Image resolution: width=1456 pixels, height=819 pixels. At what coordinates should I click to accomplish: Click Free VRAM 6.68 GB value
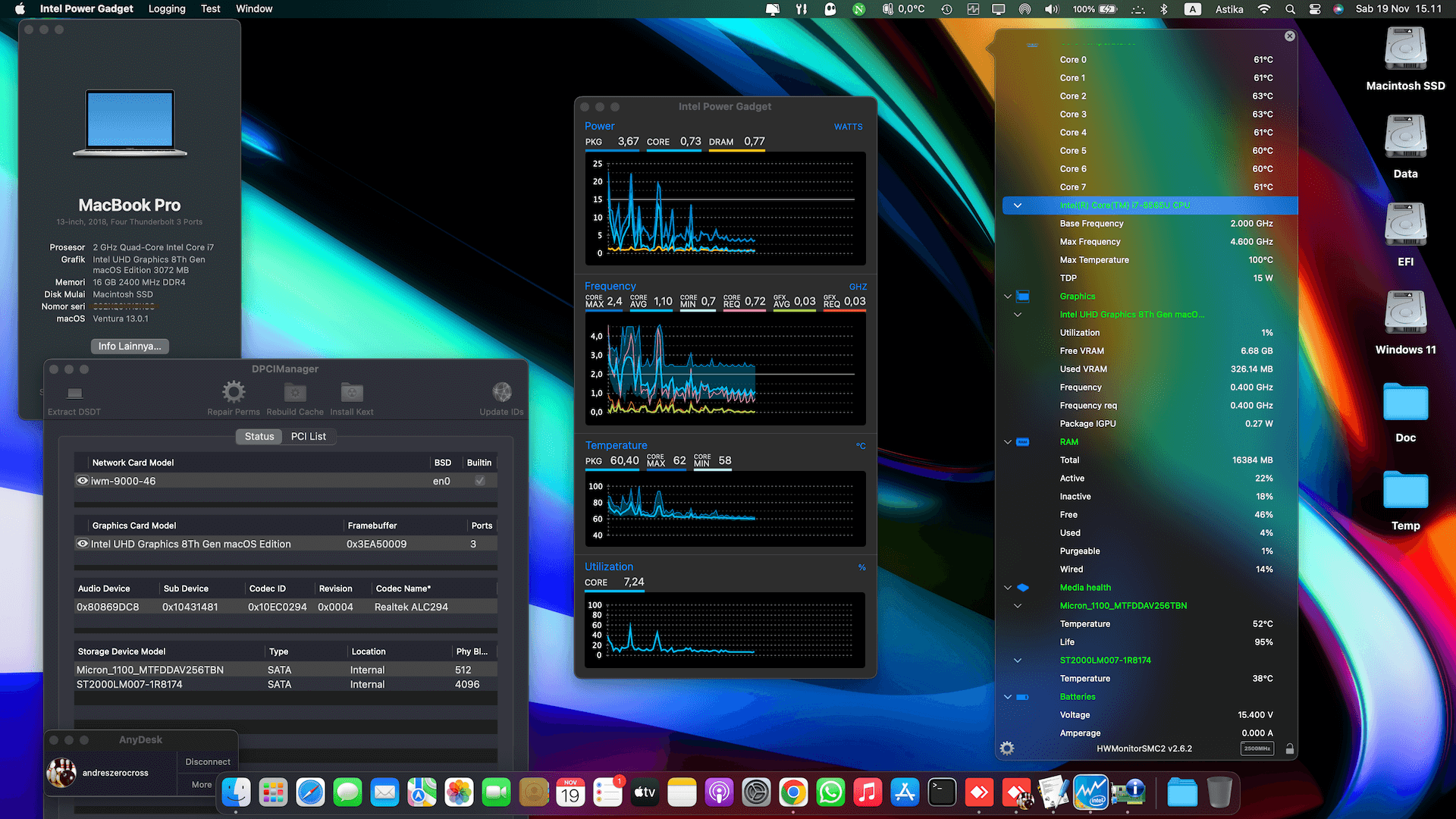tap(1257, 351)
